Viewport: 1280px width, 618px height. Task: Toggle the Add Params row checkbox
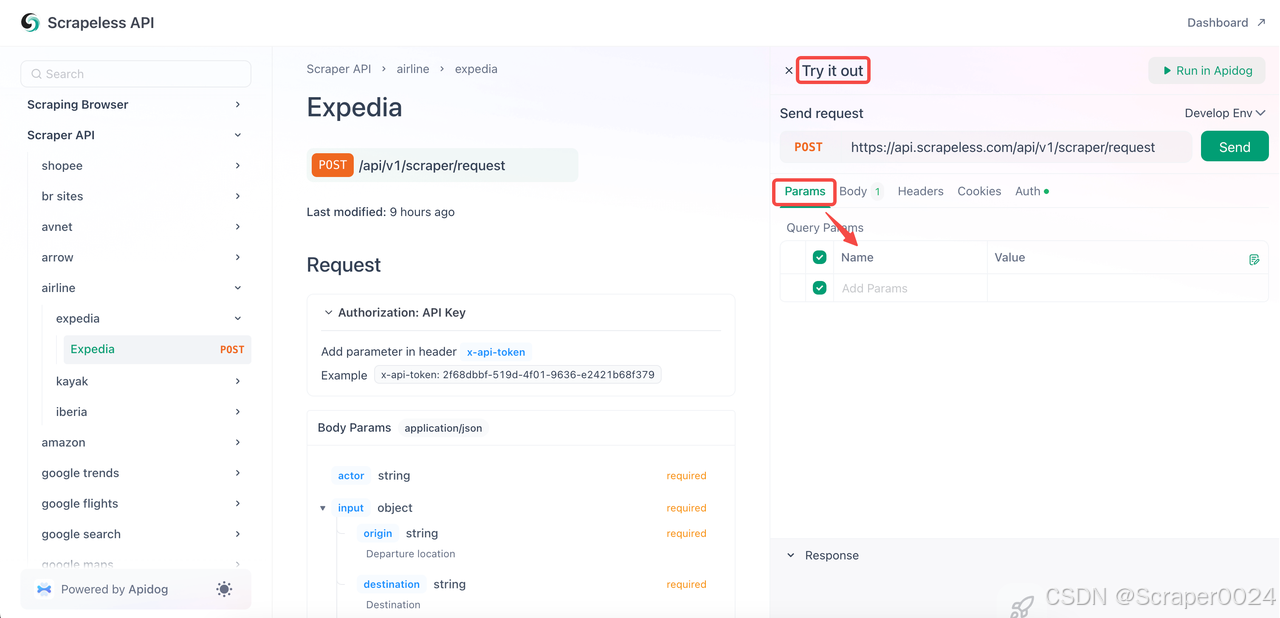pyautogui.click(x=820, y=288)
